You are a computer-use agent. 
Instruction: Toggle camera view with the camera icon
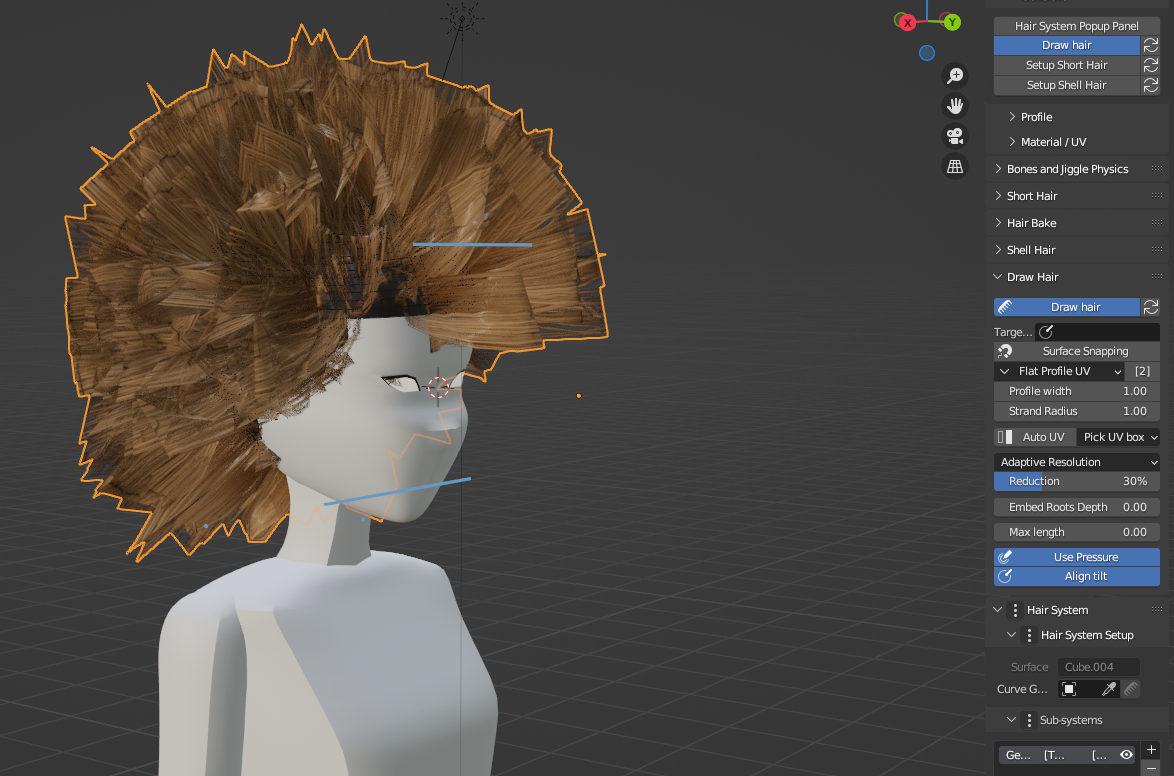pos(955,136)
